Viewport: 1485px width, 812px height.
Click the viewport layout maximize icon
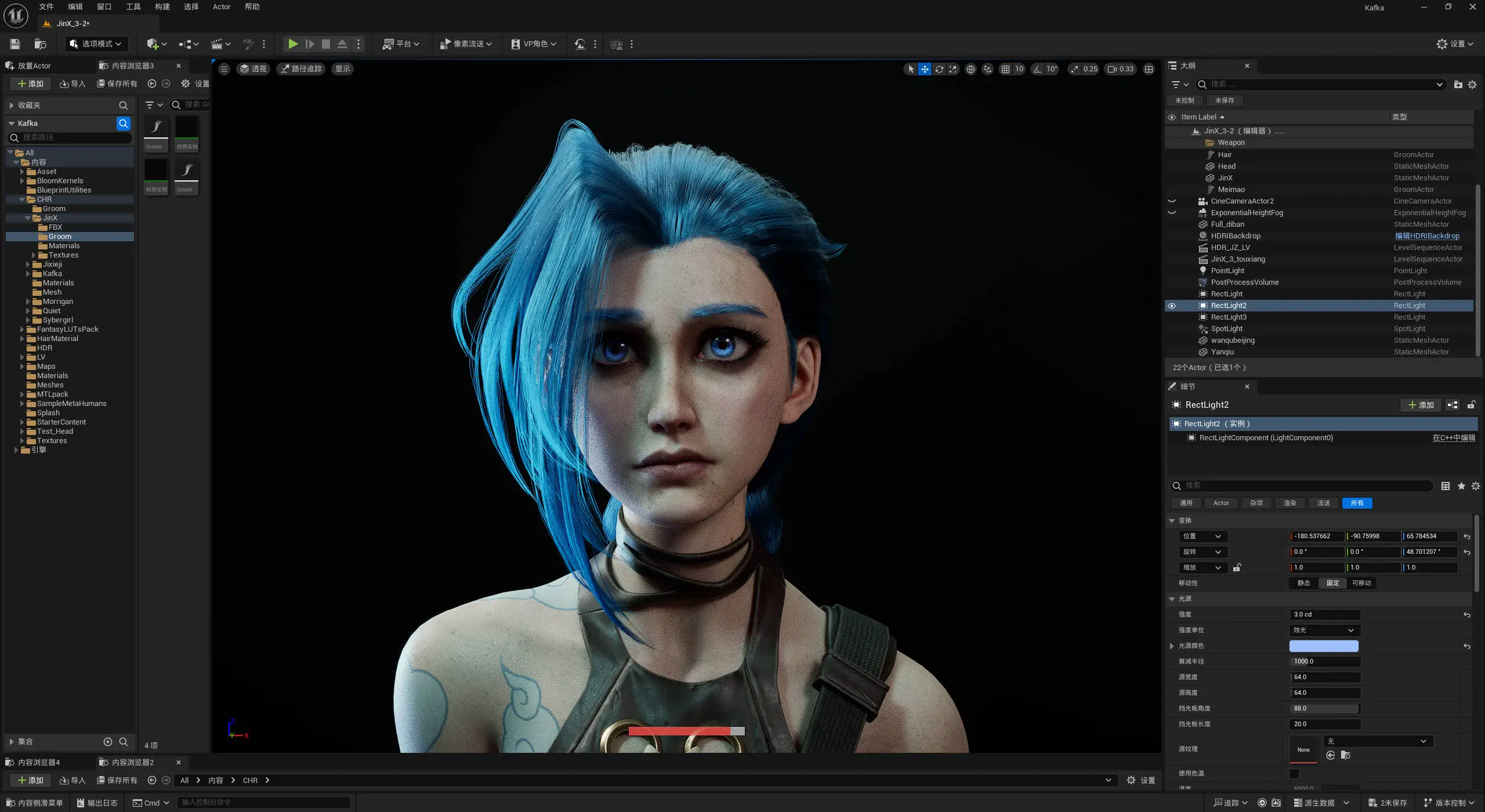[x=1149, y=69]
